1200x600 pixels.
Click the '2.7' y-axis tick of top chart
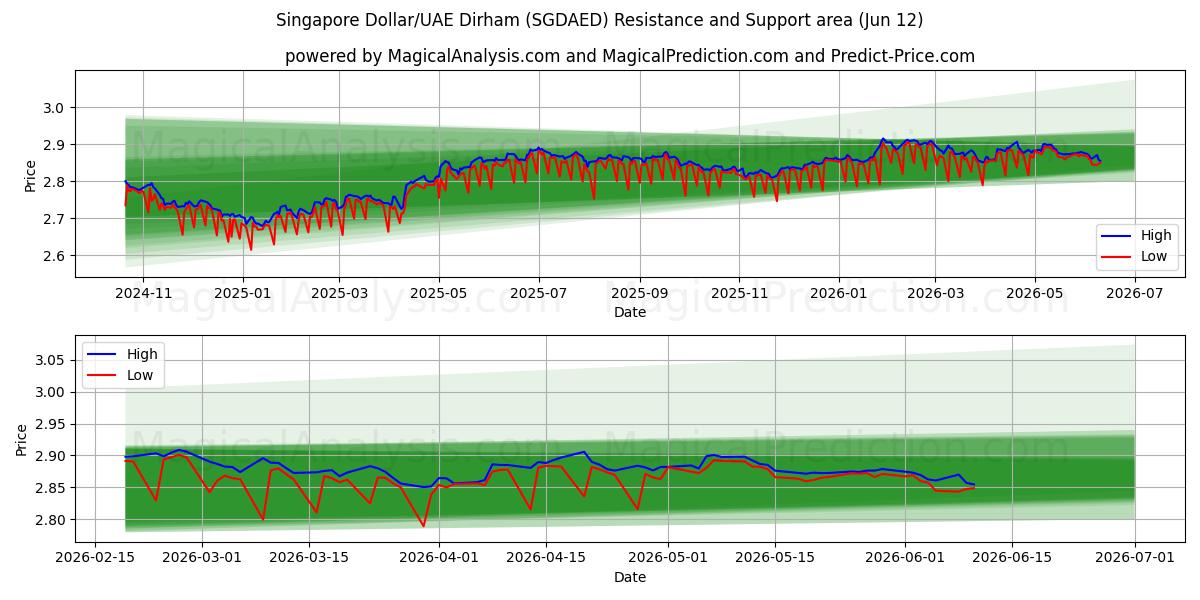click(x=56, y=219)
